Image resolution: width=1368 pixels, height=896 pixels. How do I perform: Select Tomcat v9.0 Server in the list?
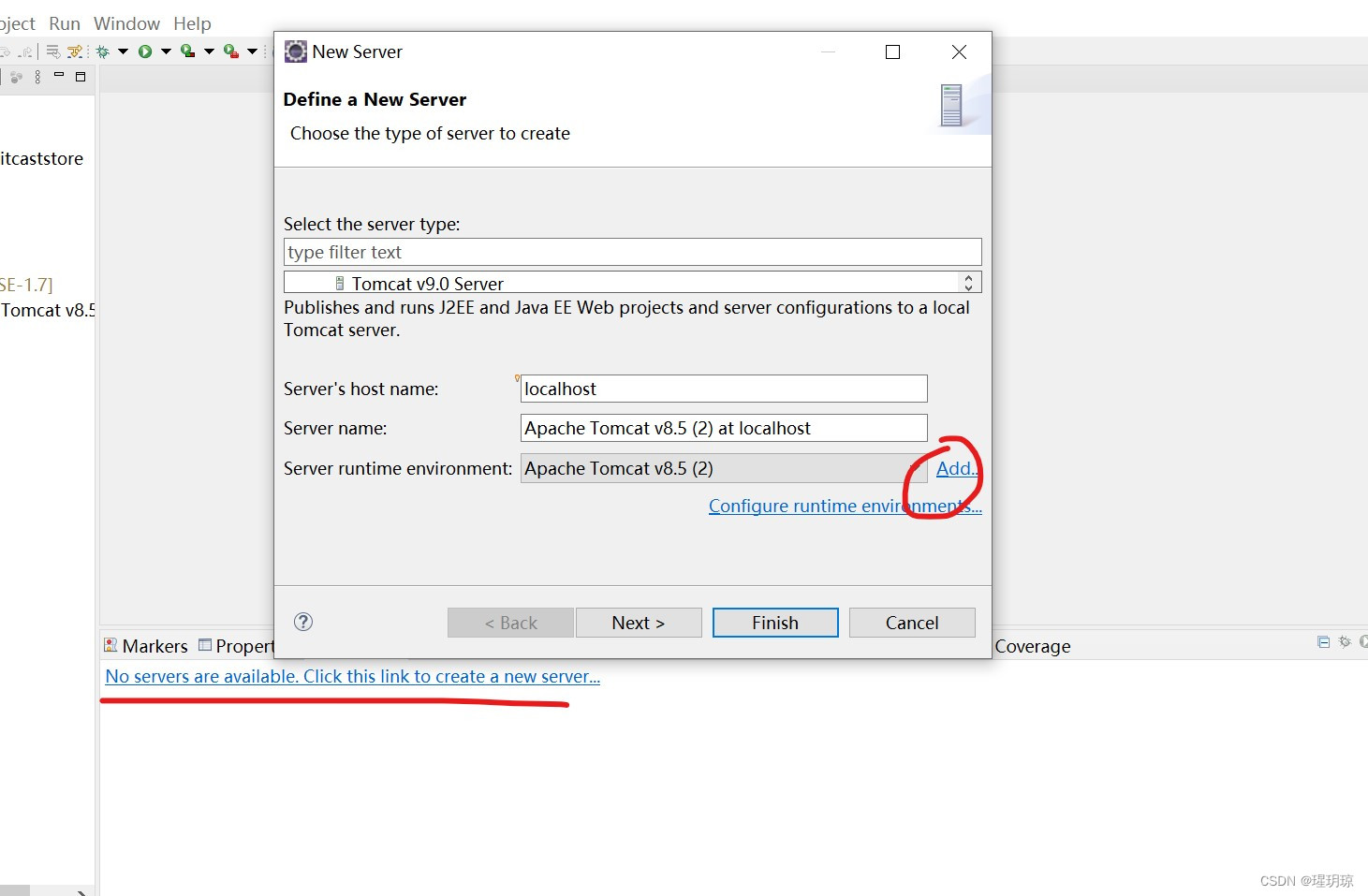pyautogui.click(x=427, y=283)
